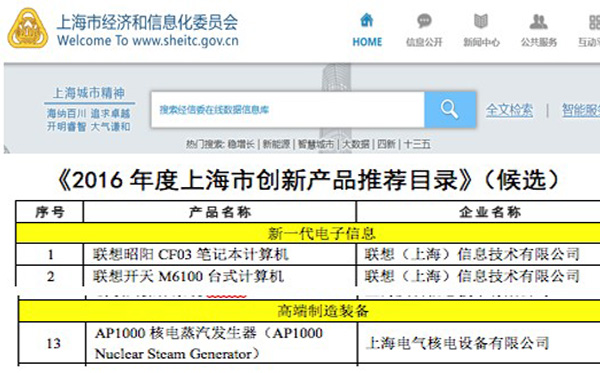Click hot search keyword 智慧城市
The image size is (600, 373).
[316, 144]
